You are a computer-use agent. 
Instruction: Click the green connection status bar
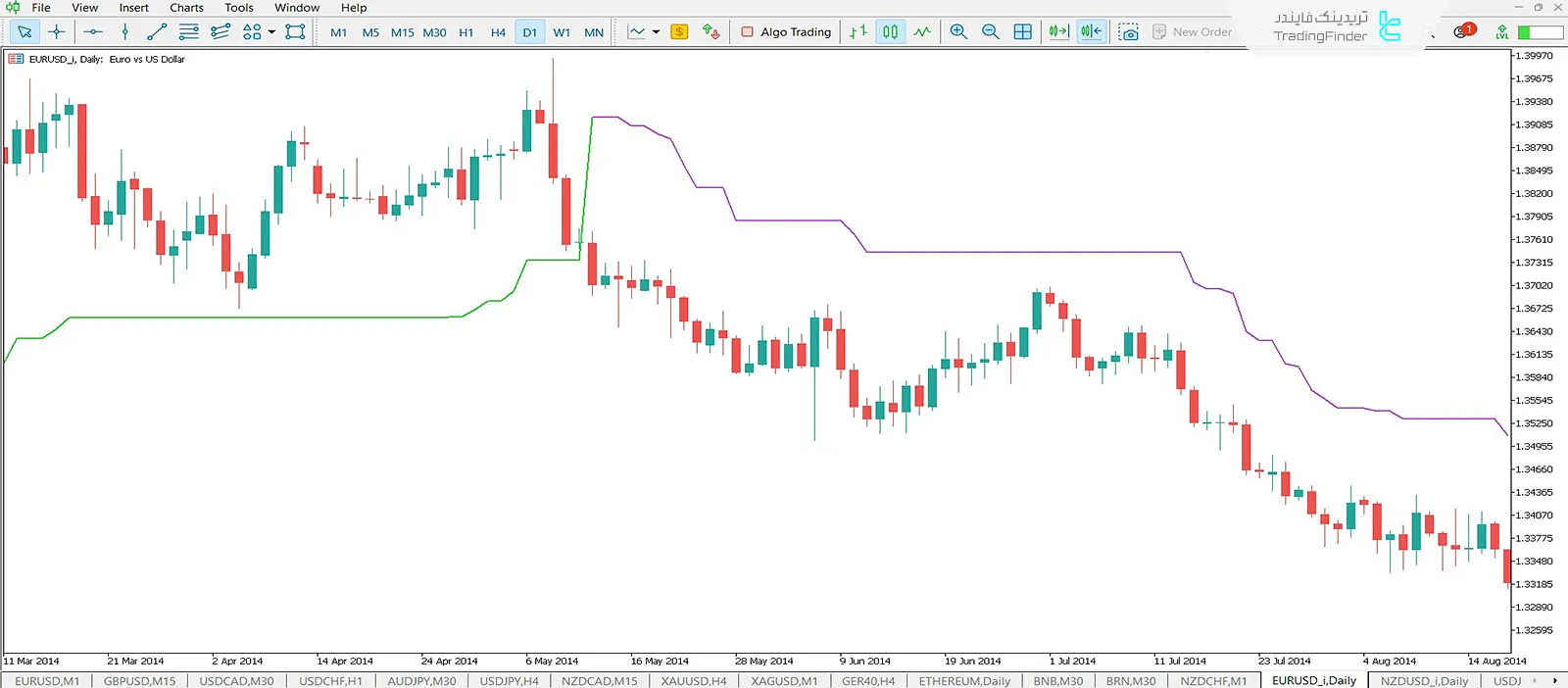pyautogui.click(x=1538, y=32)
